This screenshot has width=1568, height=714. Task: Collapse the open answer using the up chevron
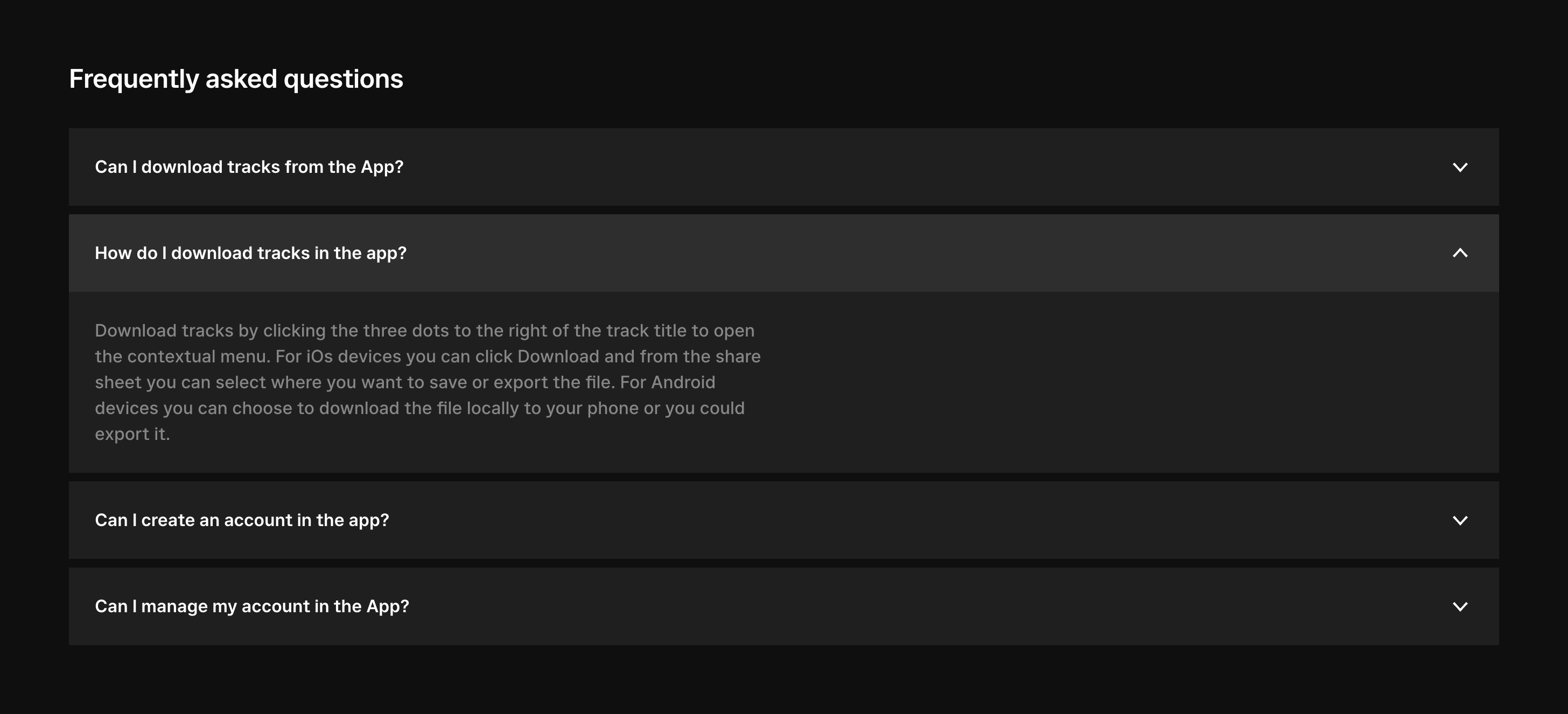tap(1460, 253)
